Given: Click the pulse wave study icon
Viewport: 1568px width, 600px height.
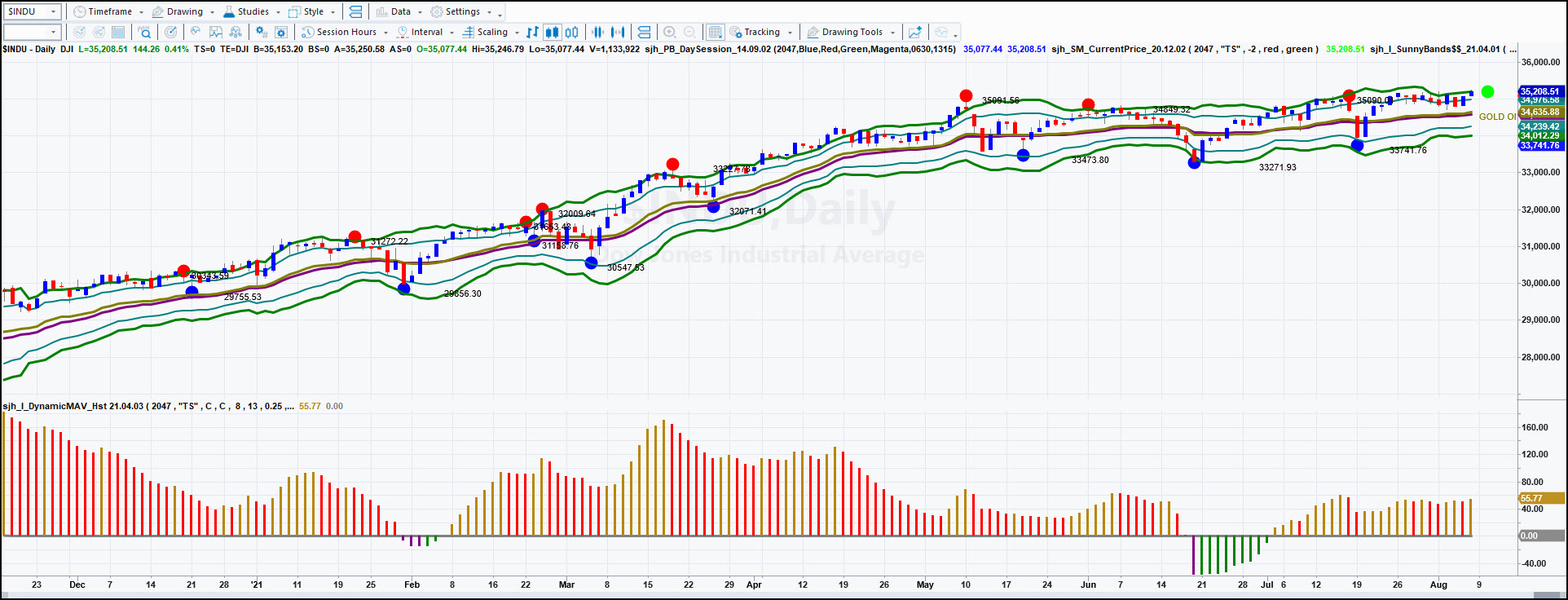Looking at the screenshot, I should [x=196, y=32].
